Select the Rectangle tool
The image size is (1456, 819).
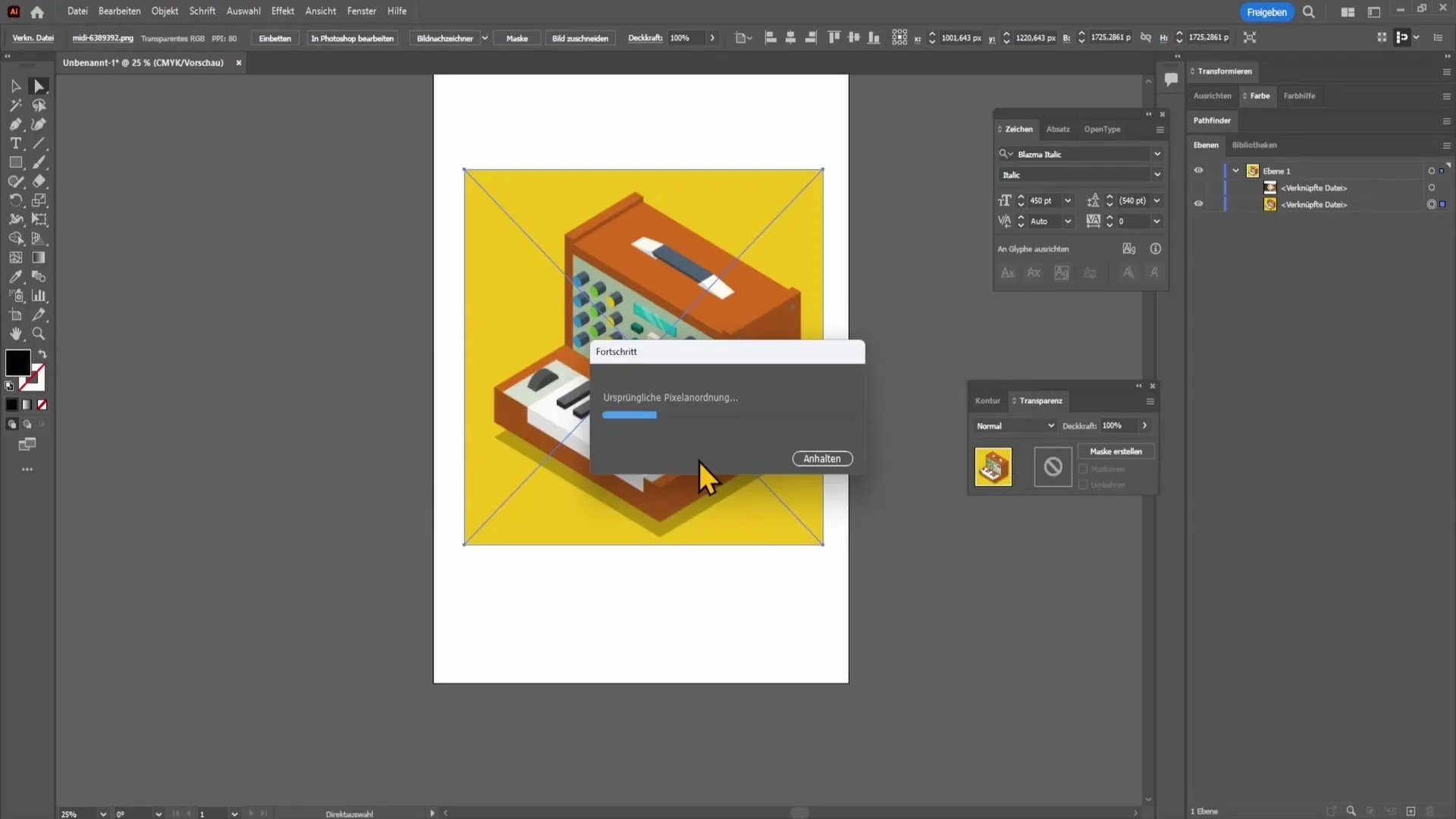tap(15, 162)
